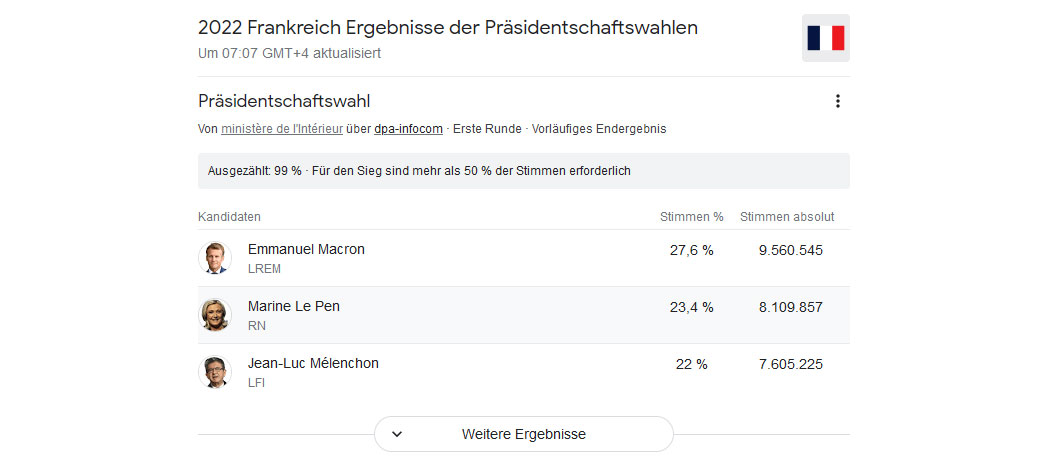Click Le Pen's 8.109.857 vote count
This screenshot has width=1050, height=462.
(x=791, y=307)
